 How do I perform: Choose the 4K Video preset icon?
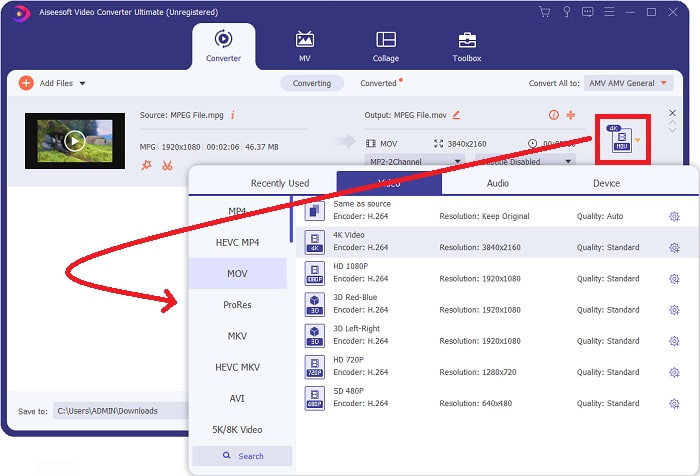tap(315, 242)
